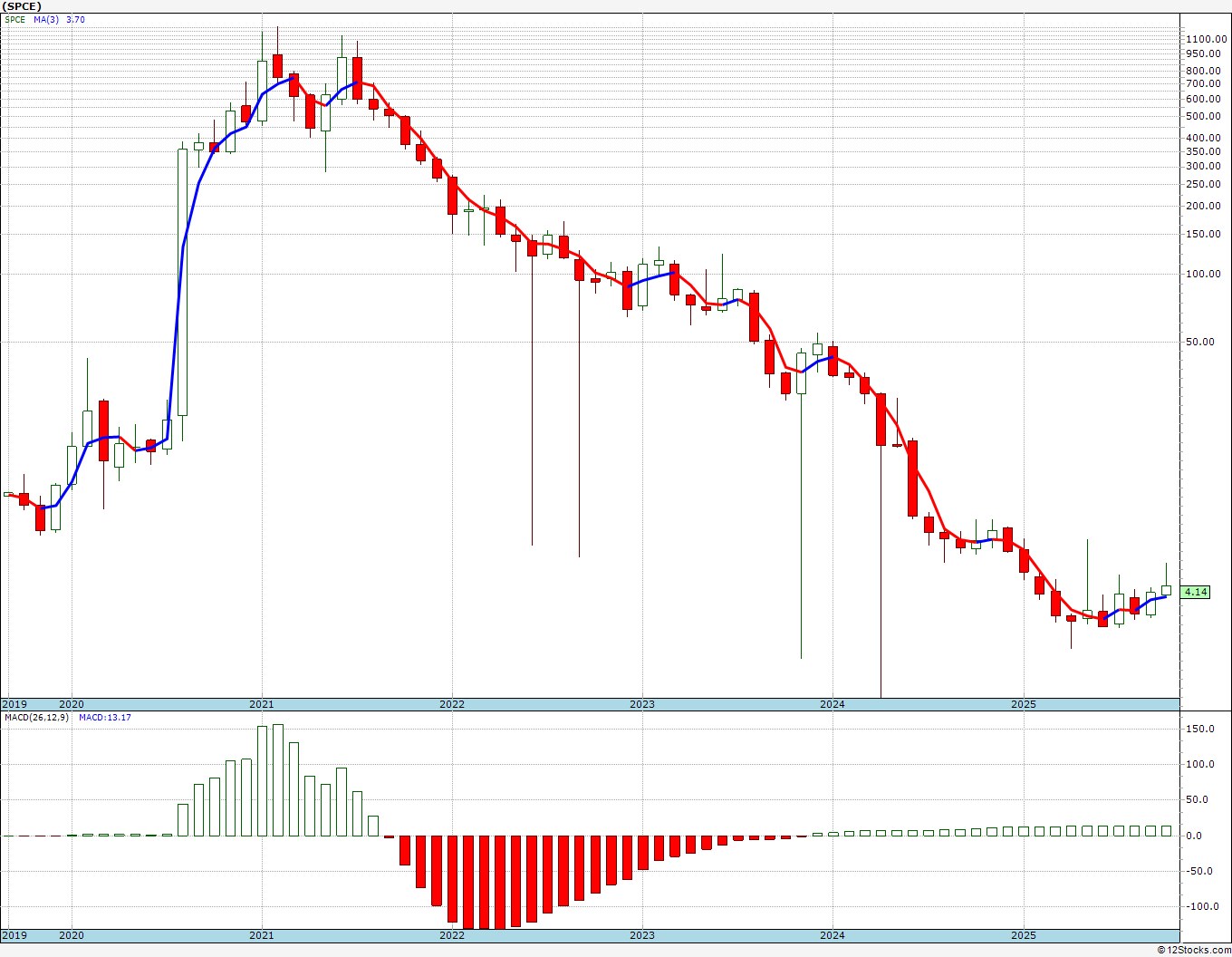Select 2021 on the MACD panel time axis

pyautogui.click(x=261, y=935)
